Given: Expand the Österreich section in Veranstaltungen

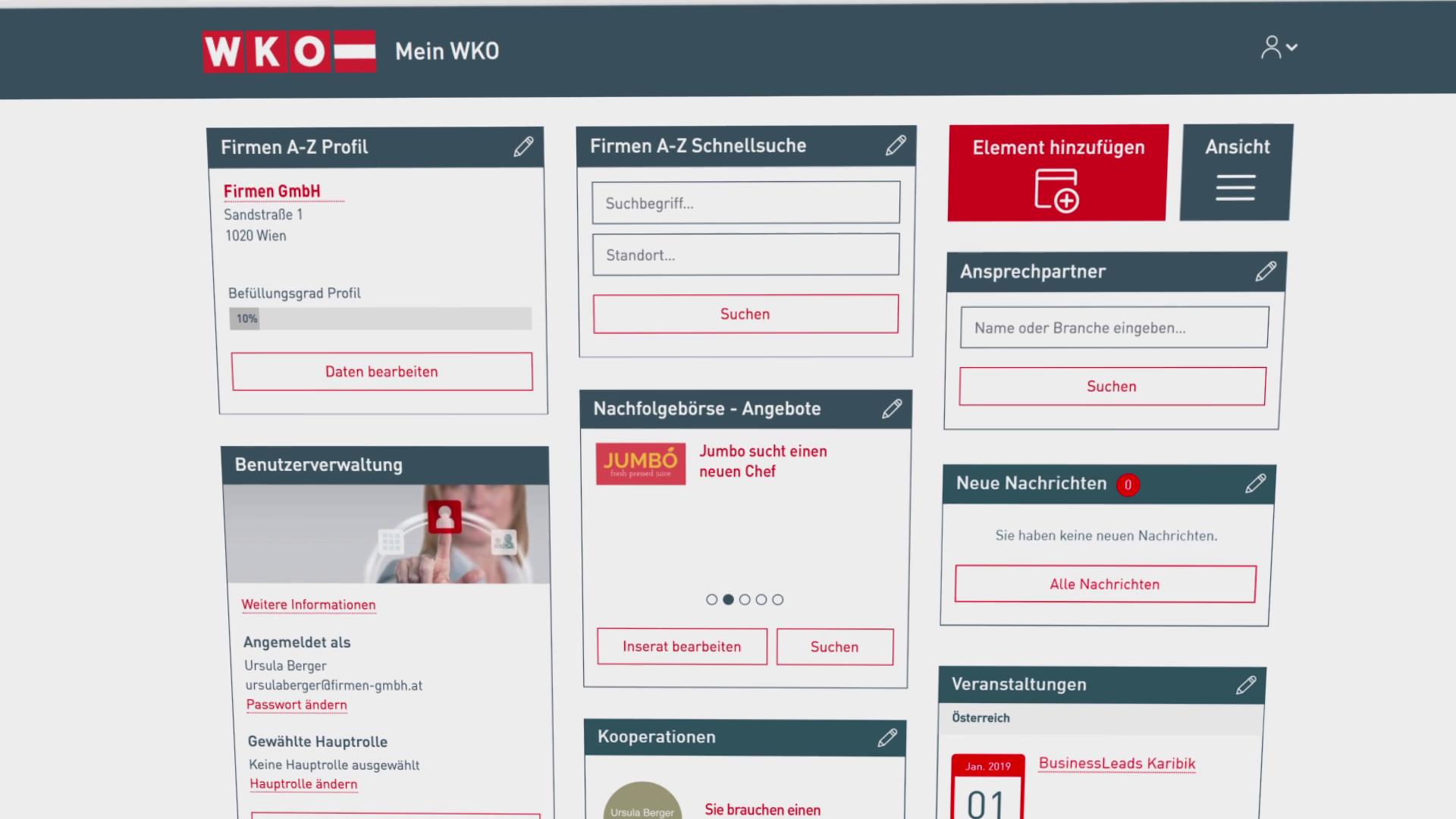Looking at the screenshot, I should (x=981, y=717).
